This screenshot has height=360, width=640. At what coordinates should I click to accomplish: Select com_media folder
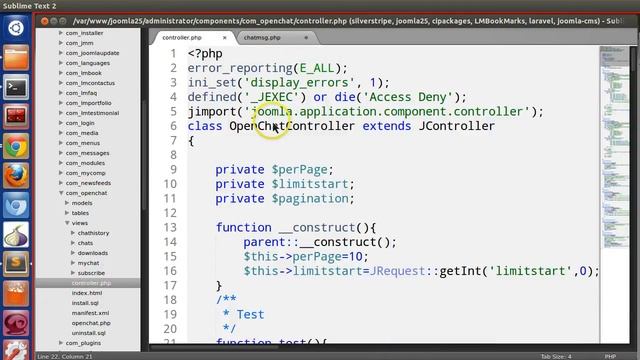(x=82, y=133)
